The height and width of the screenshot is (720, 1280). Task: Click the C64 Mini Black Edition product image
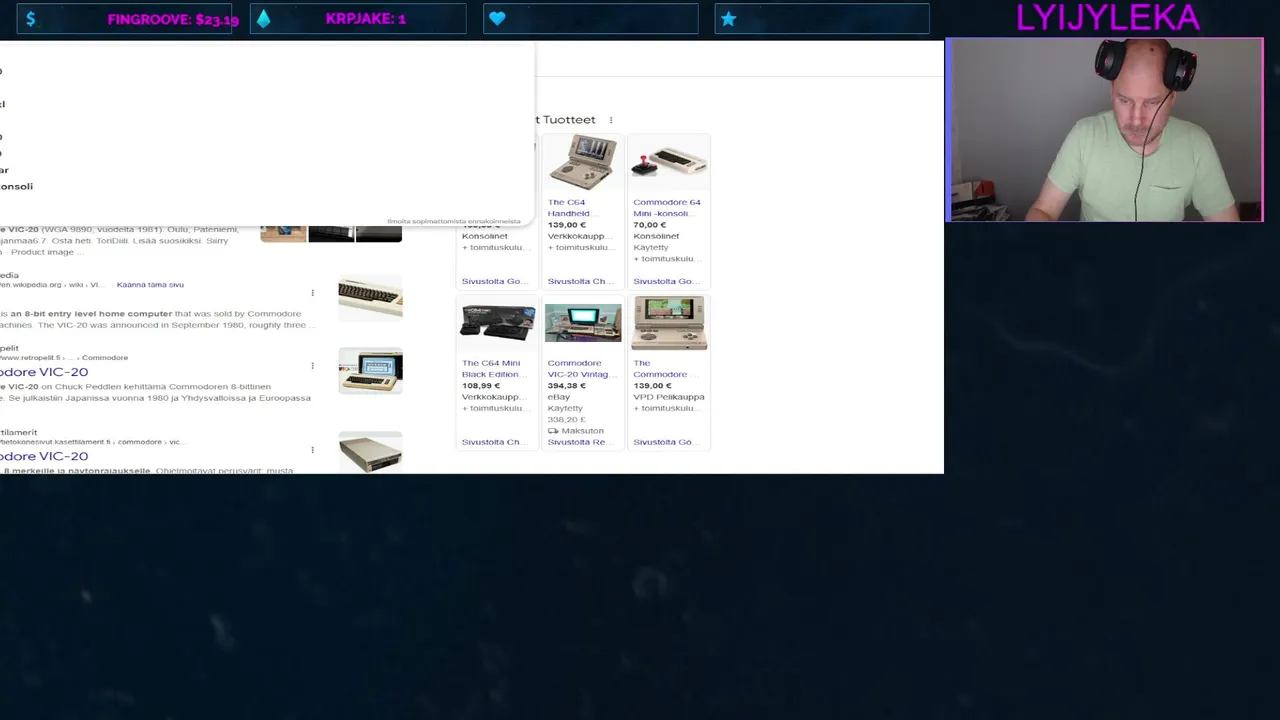pyautogui.click(x=497, y=323)
